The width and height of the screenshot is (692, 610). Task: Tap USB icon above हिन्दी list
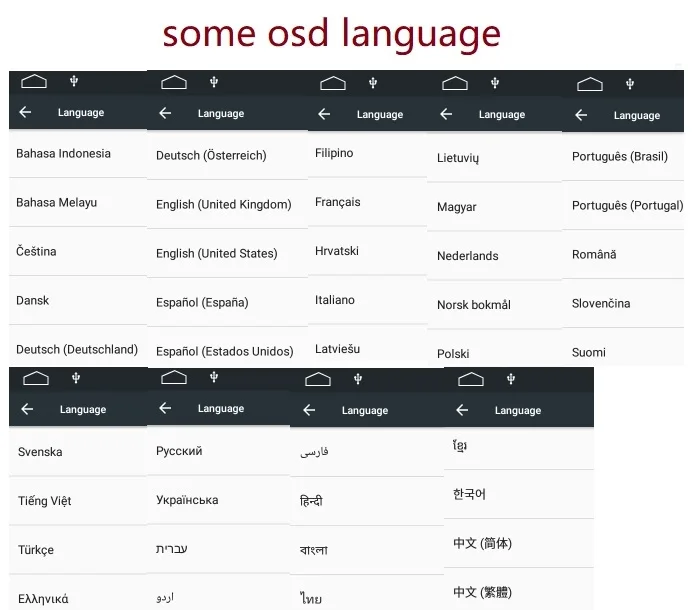[358, 379]
